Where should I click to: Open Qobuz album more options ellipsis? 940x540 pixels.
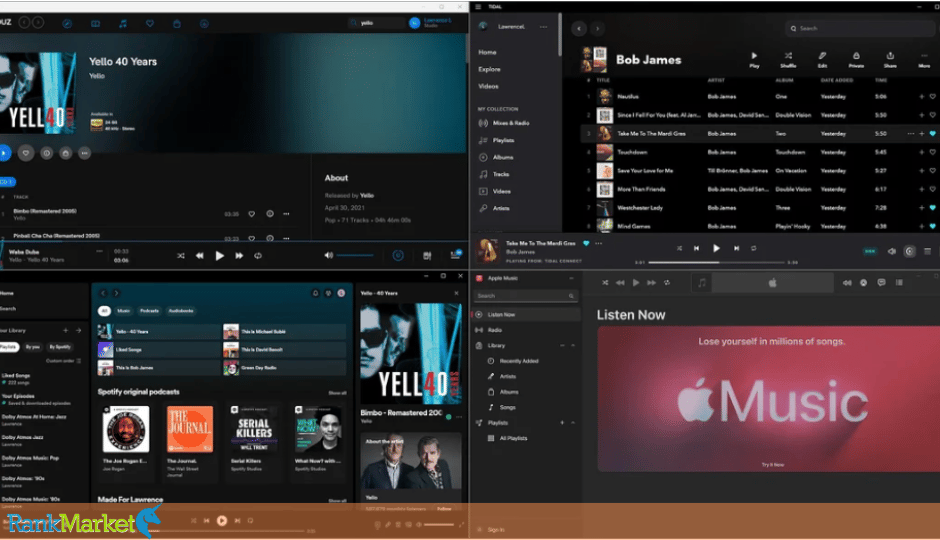click(x=85, y=153)
